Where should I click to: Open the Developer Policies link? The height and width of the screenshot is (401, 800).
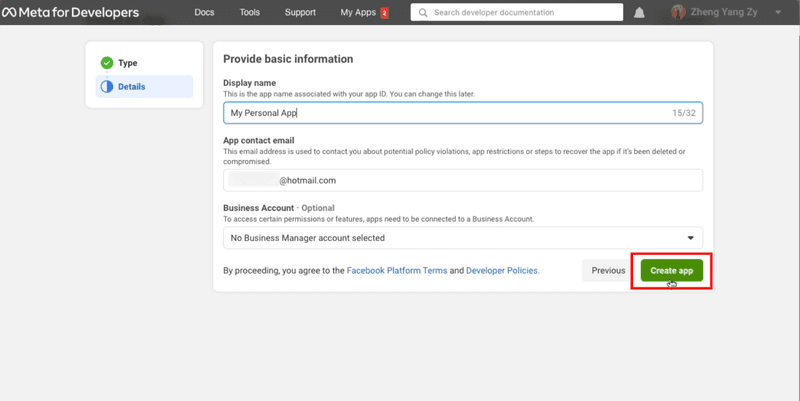pyautogui.click(x=502, y=271)
